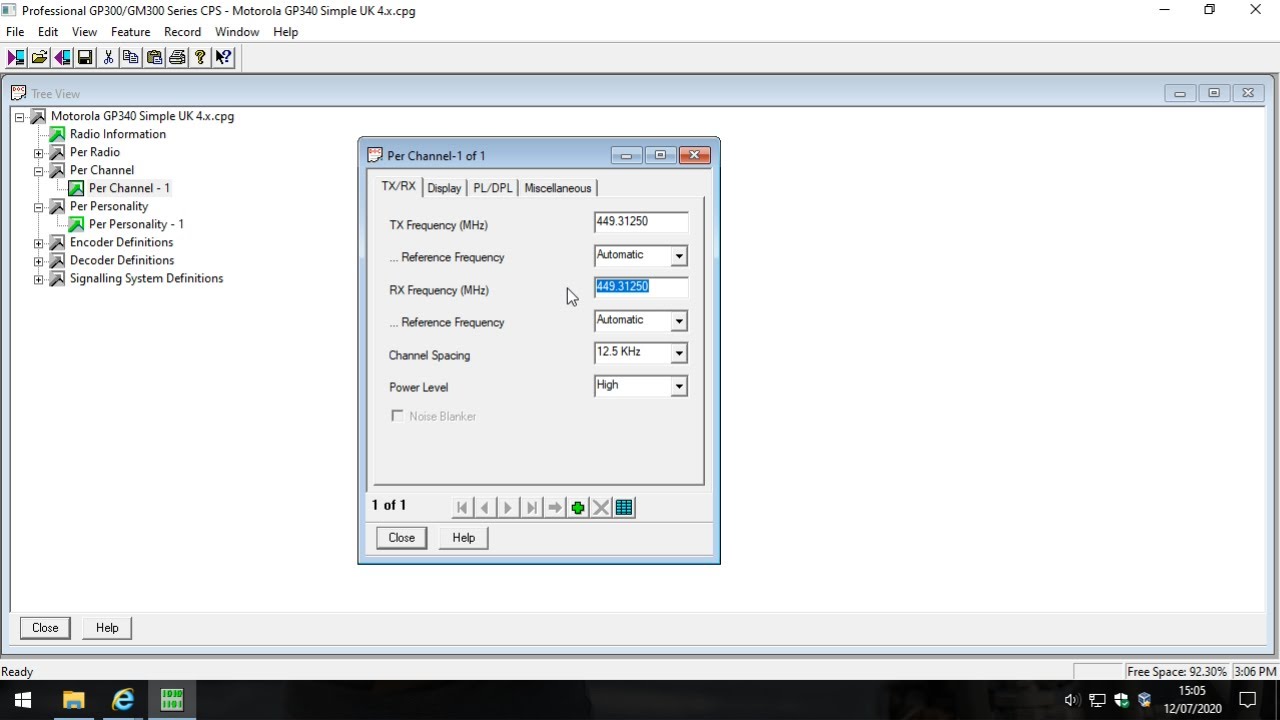Viewport: 1280px width, 720px height.
Task: Click the volume speaker tray icon
Action: [1072, 700]
